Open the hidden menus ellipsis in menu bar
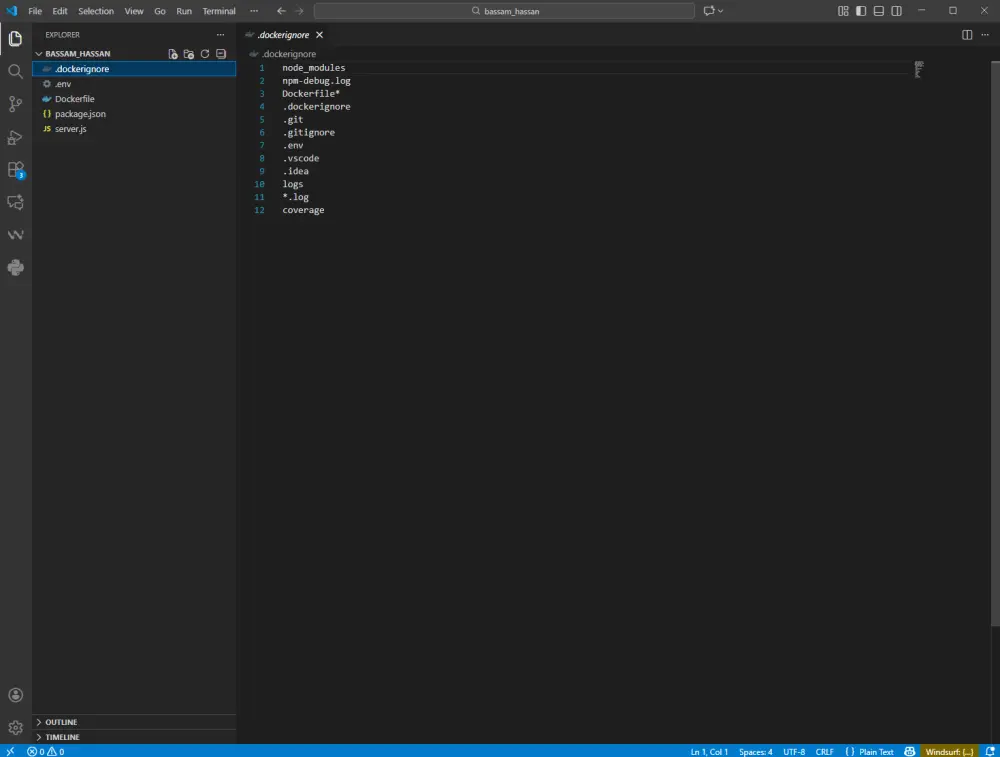 [254, 11]
